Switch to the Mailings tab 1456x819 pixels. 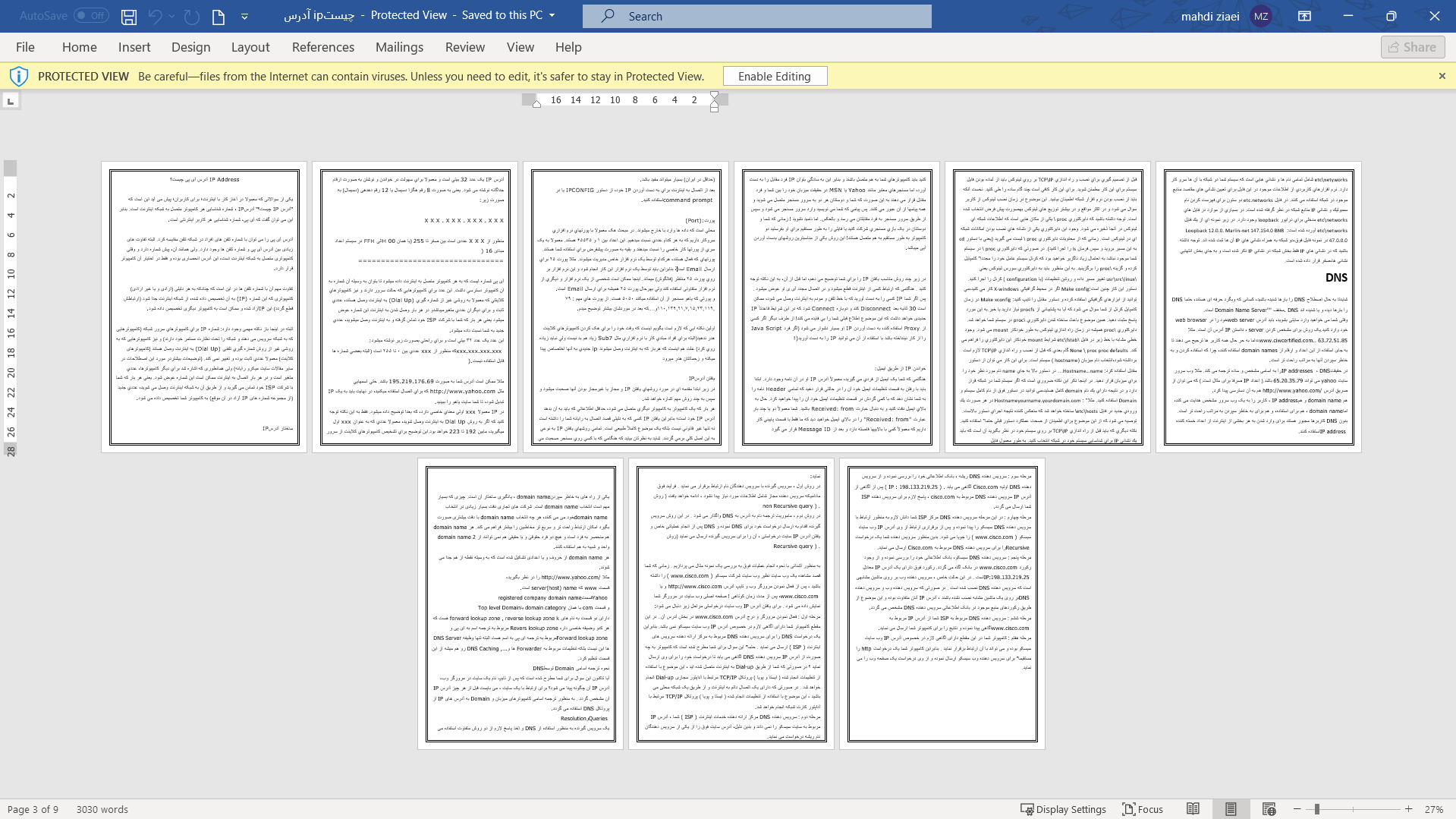coord(399,47)
